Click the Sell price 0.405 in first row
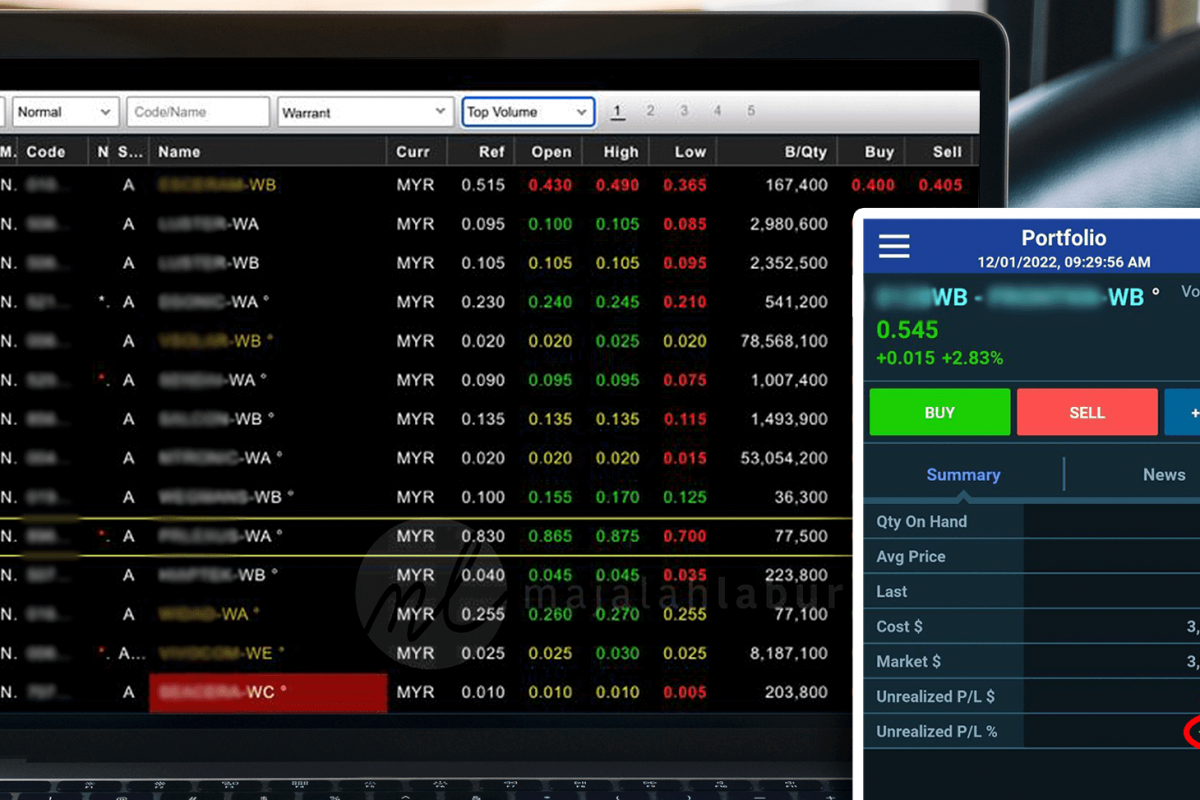This screenshot has height=800, width=1200. [x=940, y=185]
